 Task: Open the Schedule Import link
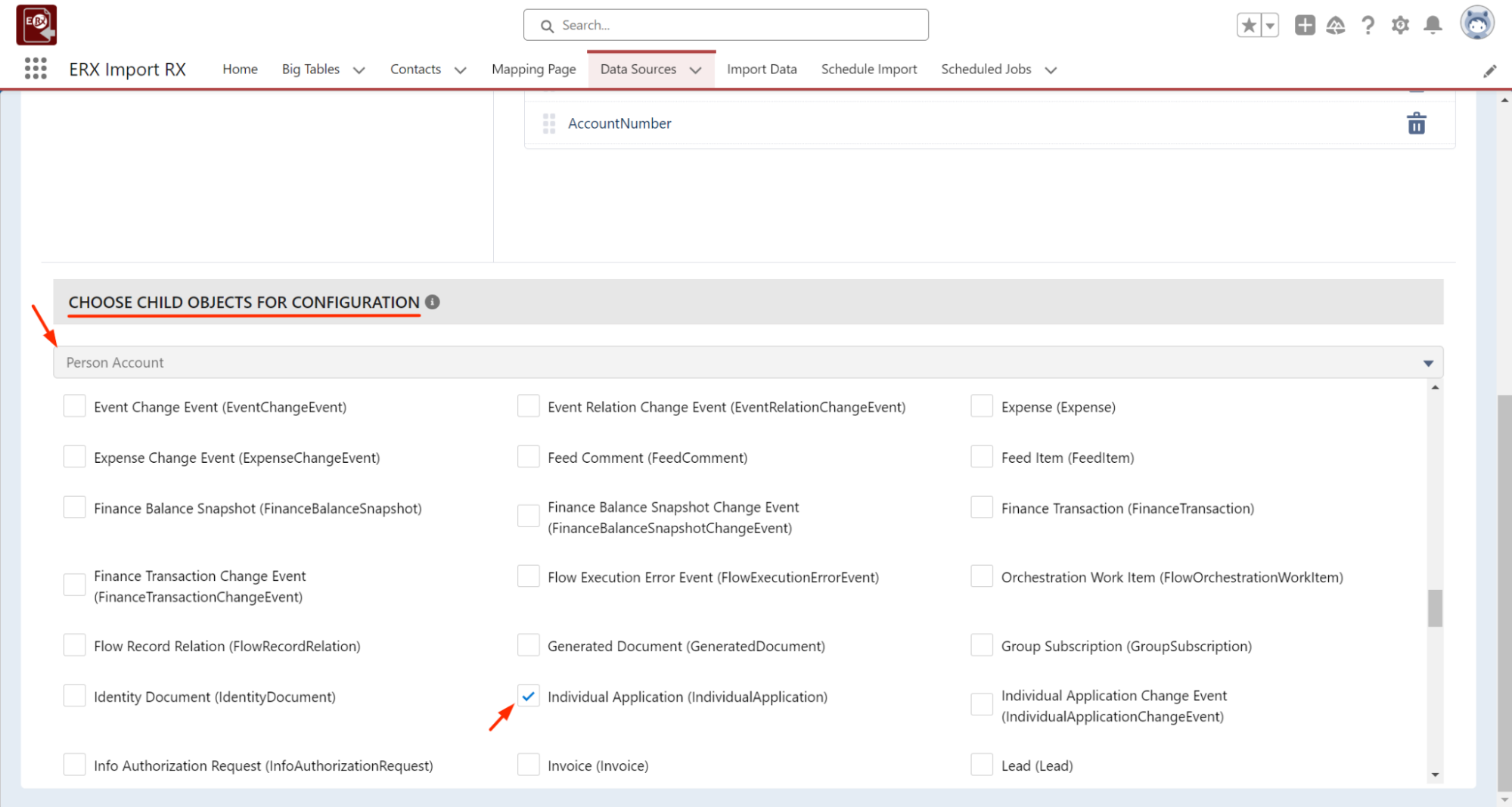tap(868, 69)
